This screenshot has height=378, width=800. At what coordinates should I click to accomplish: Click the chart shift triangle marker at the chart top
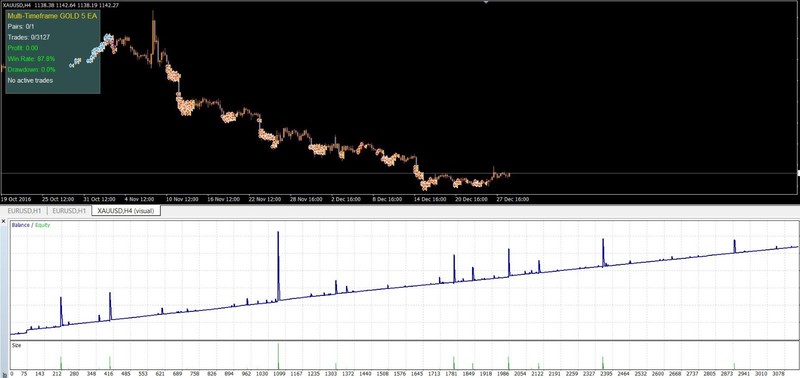click(486, 2)
